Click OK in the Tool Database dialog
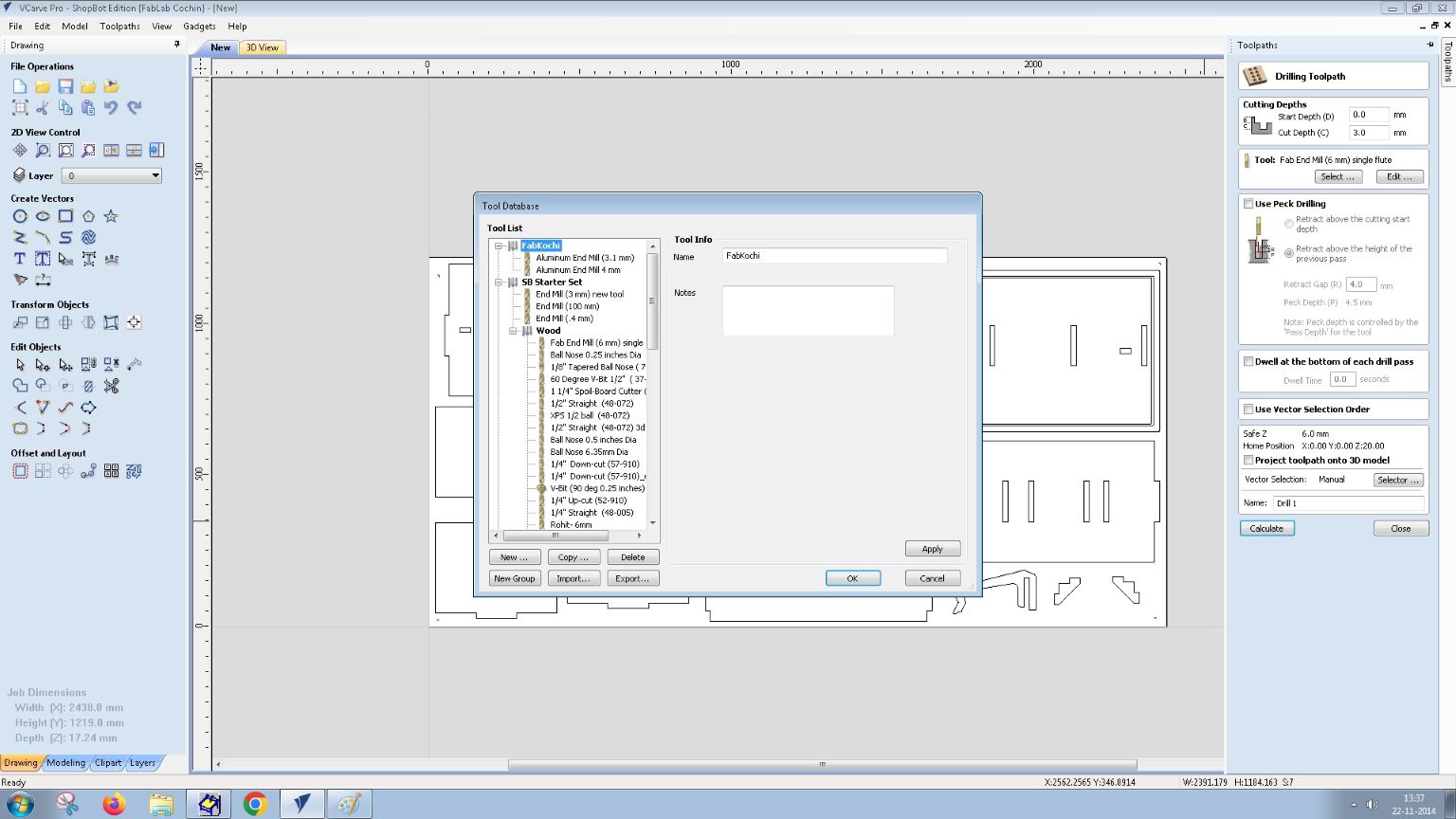Image resolution: width=1456 pixels, height=819 pixels. (852, 578)
